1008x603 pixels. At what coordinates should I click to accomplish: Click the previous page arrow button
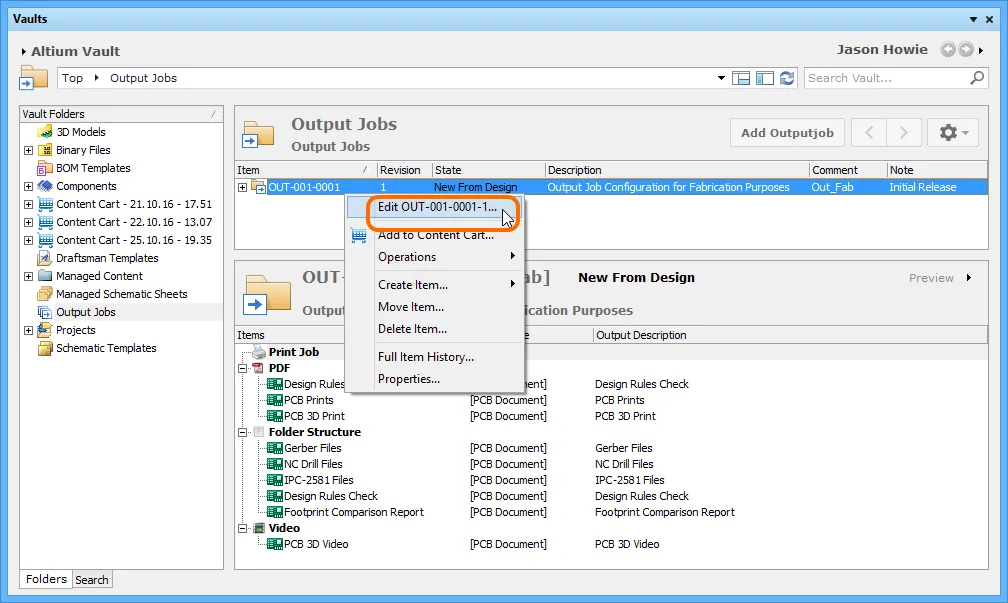pos(869,133)
